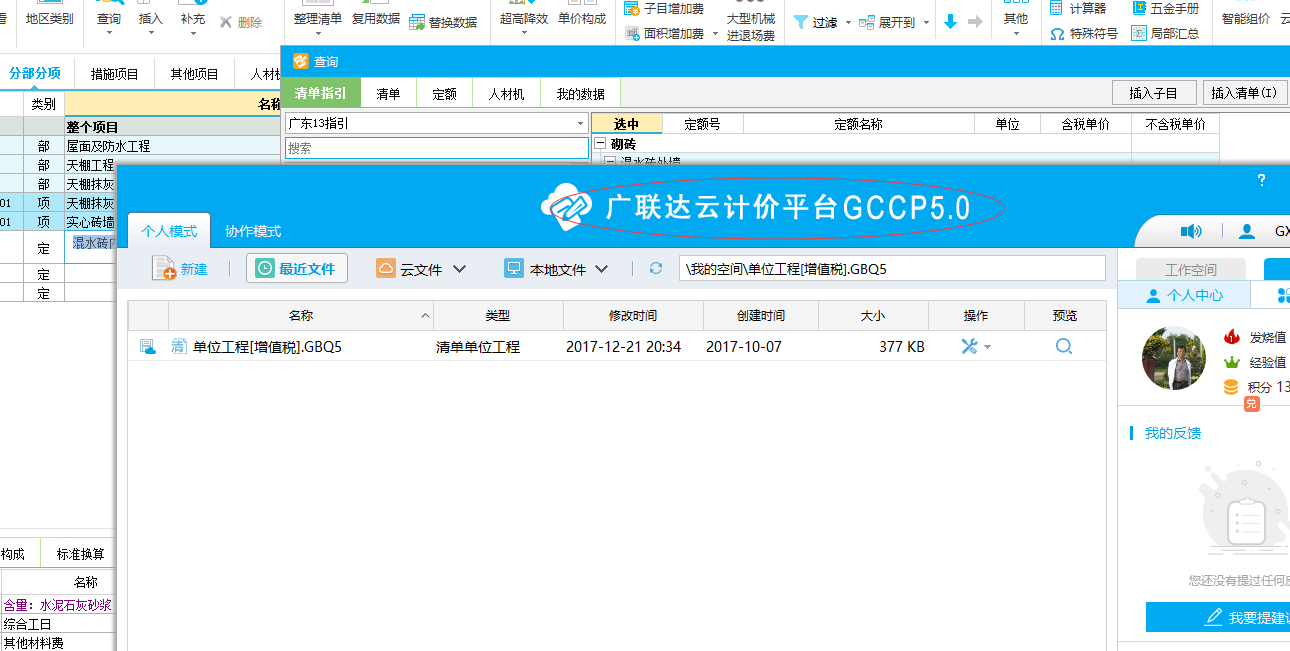
Task: Click the 特殊符号 omega icon
Action: (x=1057, y=33)
